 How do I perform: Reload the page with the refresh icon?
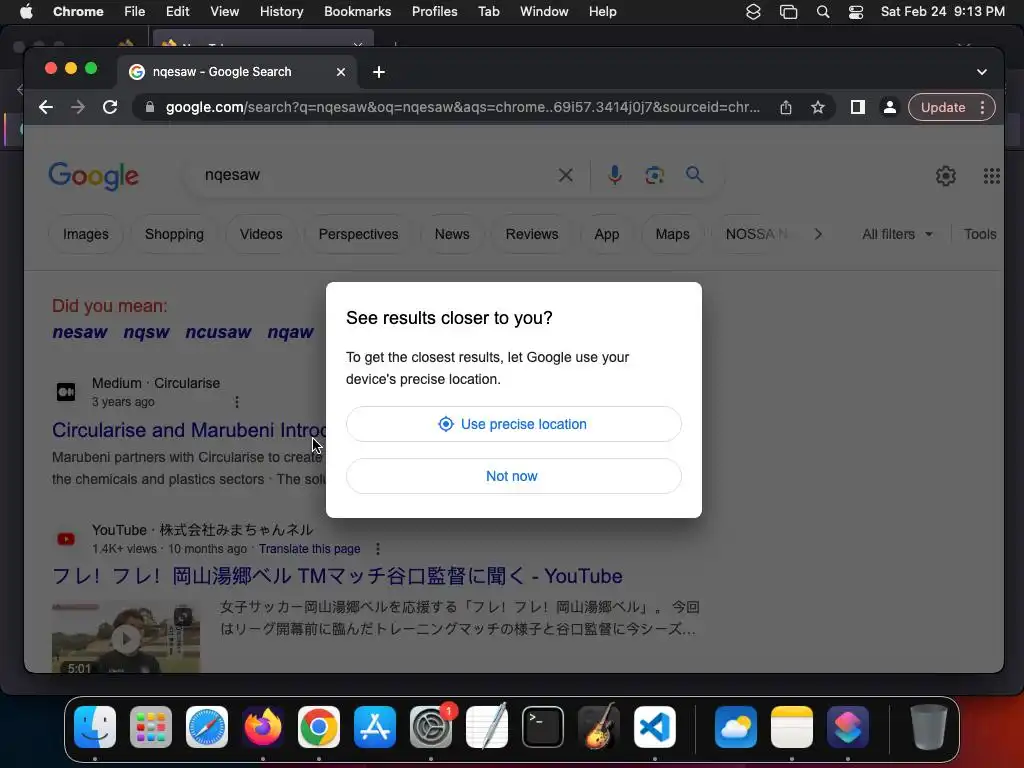click(110, 107)
